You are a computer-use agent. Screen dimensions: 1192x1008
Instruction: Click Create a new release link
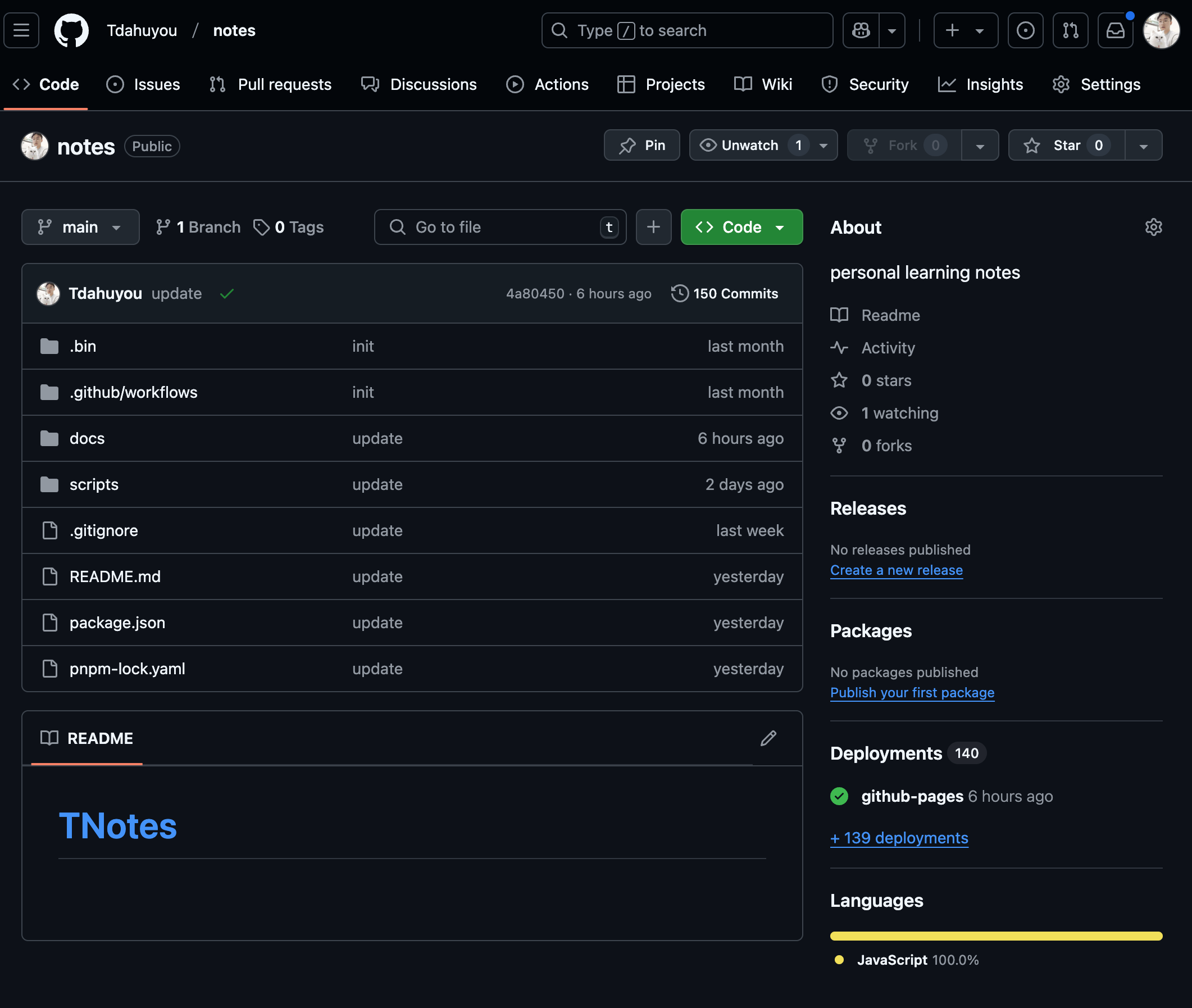[x=896, y=570]
